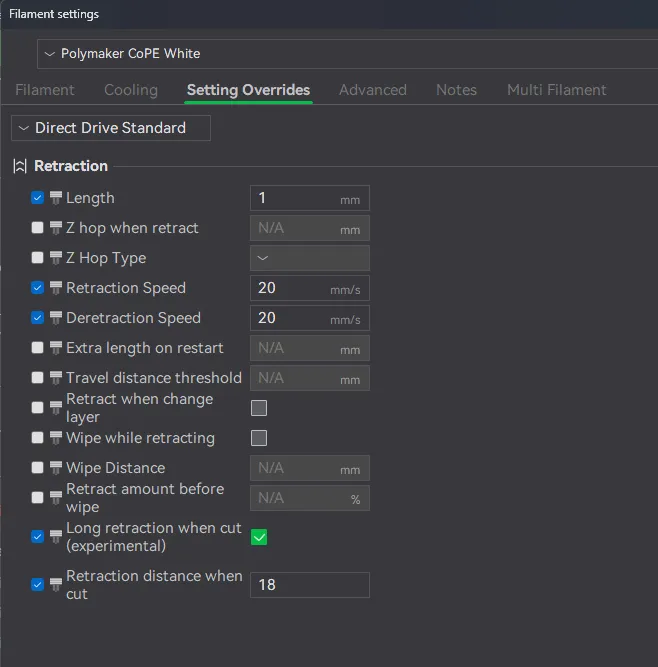This screenshot has height=667, width=658.
Task: Uncheck the Retraction Speed override
Action: point(37,288)
